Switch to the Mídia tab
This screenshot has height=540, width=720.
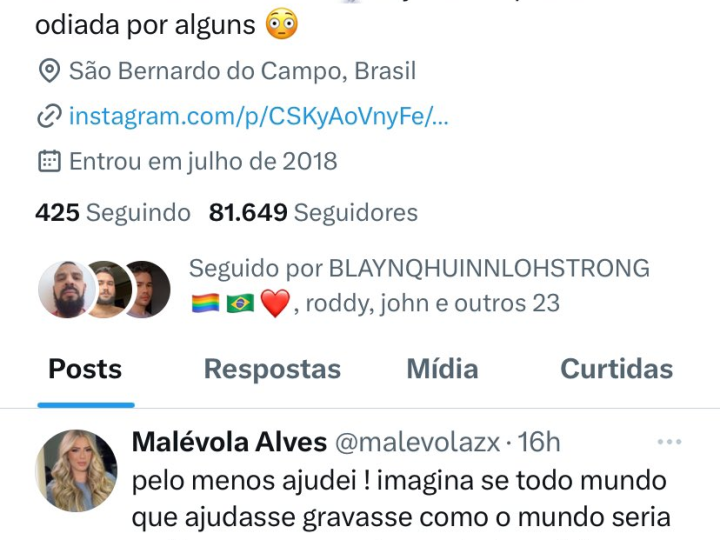coord(443,369)
